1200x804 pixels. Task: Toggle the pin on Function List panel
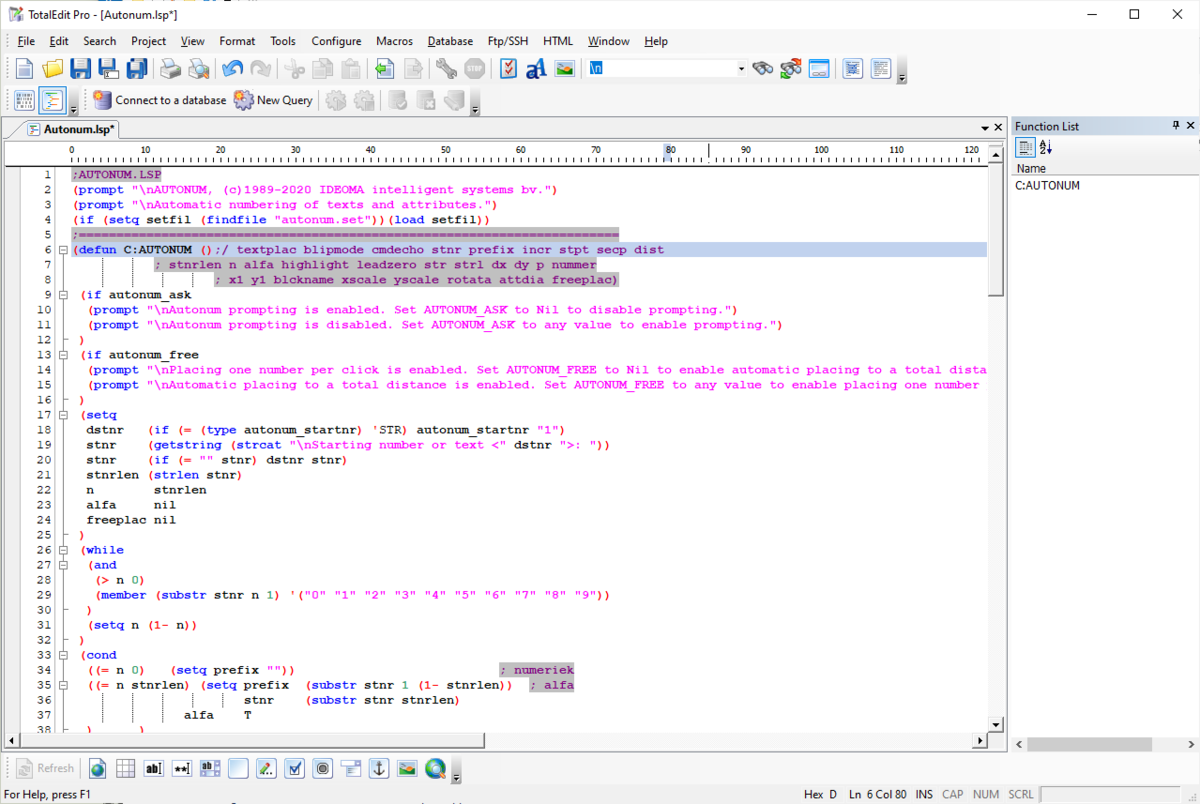(x=1175, y=126)
